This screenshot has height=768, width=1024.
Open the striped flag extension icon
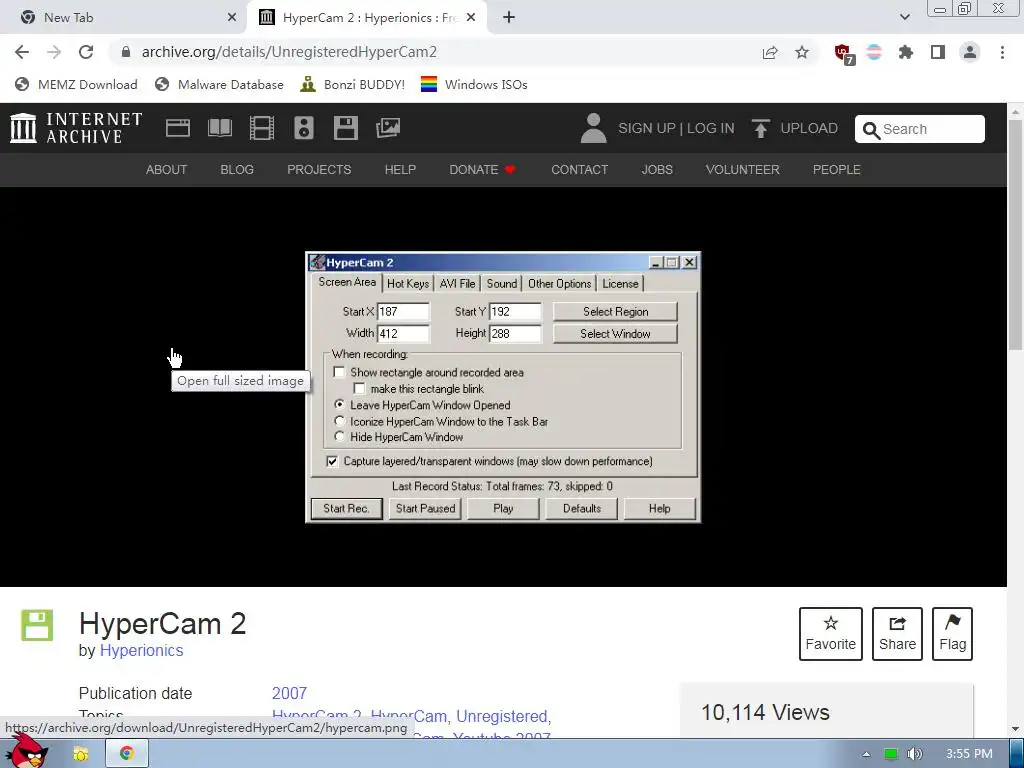pos(874,52)
